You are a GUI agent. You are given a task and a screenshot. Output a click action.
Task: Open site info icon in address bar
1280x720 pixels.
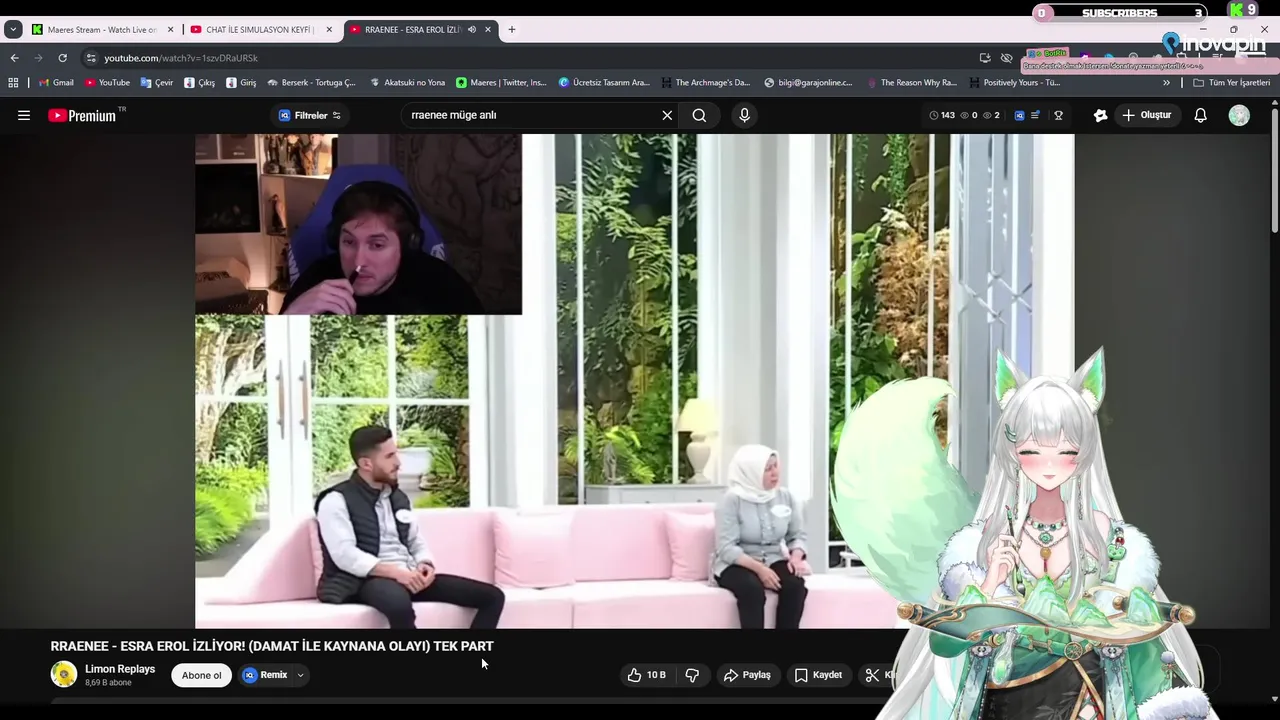(x=91, y=58)
